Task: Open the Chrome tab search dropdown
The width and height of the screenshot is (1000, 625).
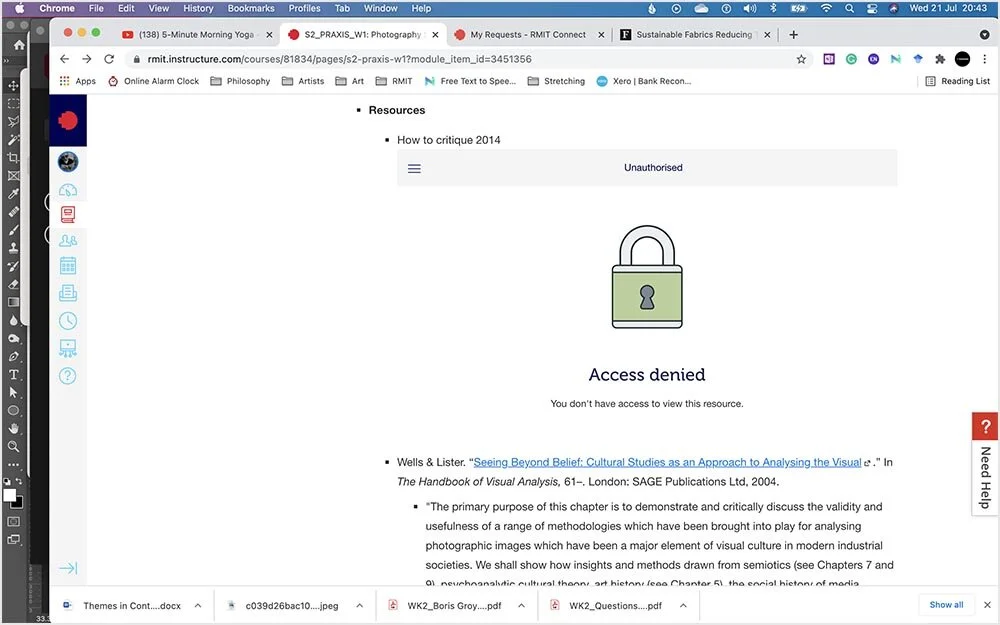Action: [984, 34]
